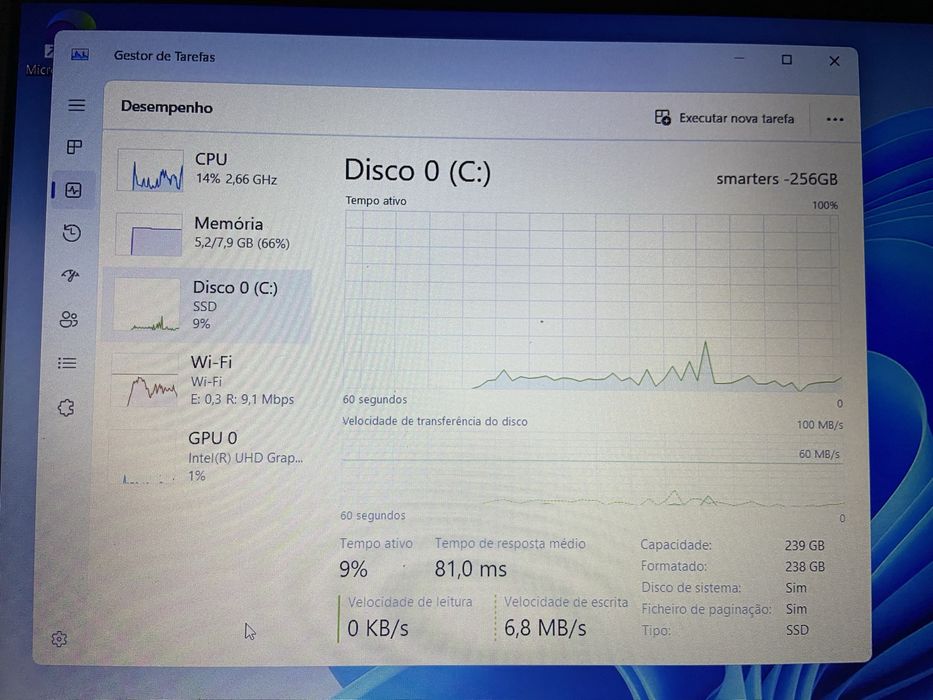Open the Users page icon

[x=68, y=319]
